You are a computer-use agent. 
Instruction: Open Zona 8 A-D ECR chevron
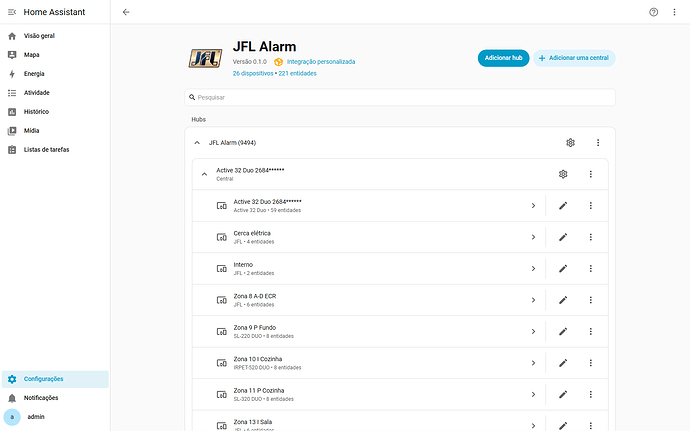coord(533,300)
